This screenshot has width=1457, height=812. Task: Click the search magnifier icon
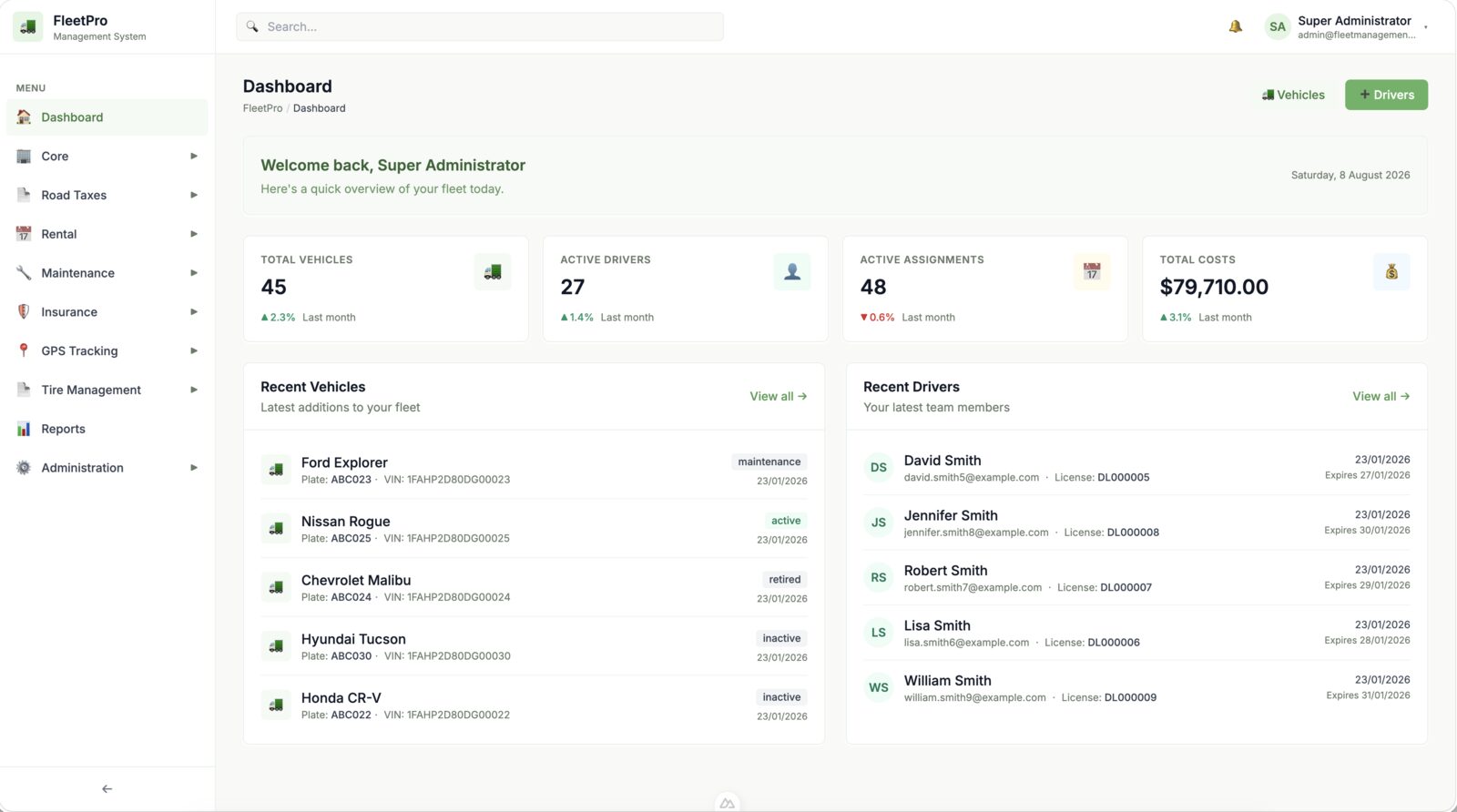pos(252,26)
